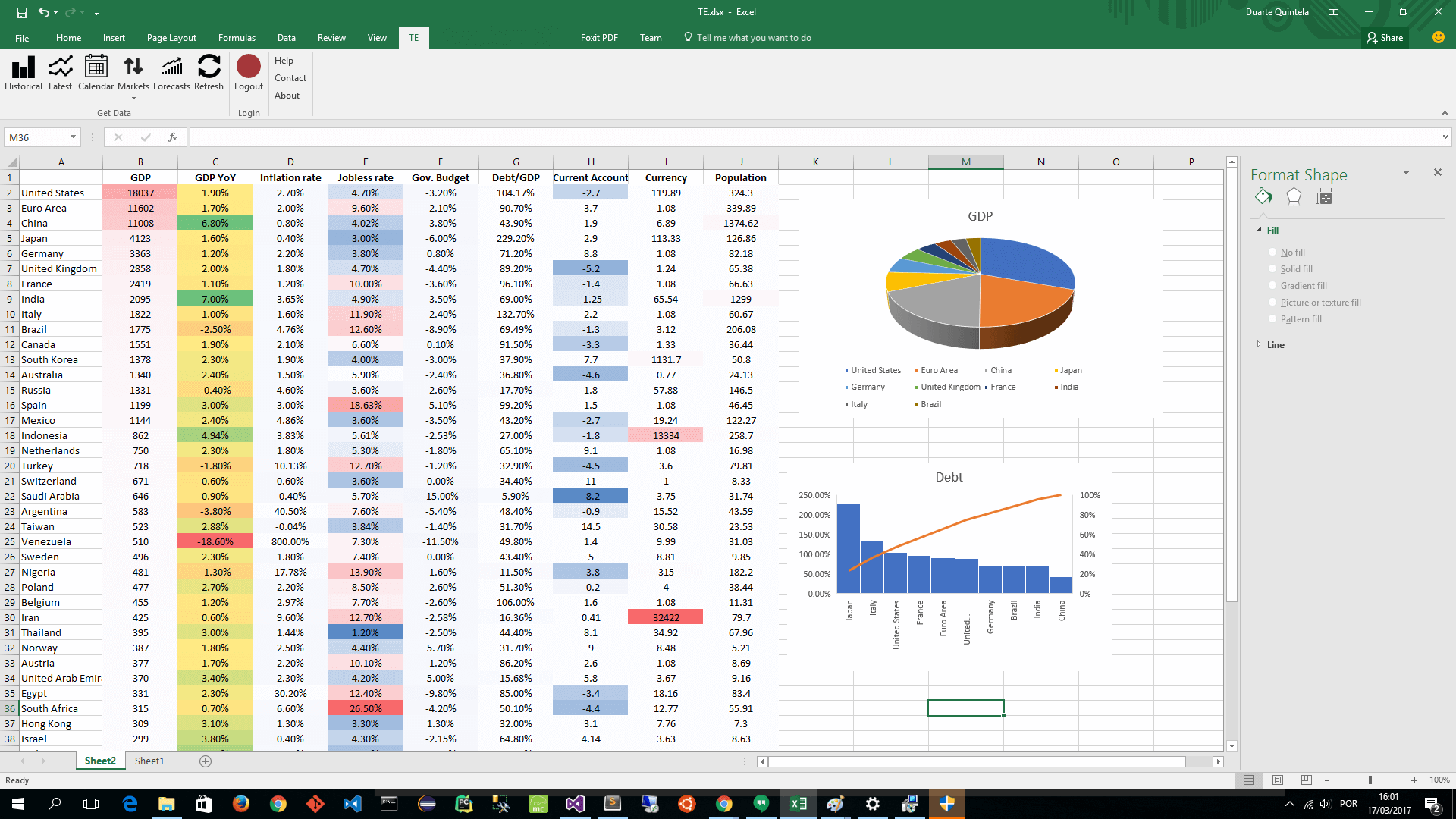The image size is (1456, 819).
Task: Click the red Logout icon
Action: [x=249, y=67]
